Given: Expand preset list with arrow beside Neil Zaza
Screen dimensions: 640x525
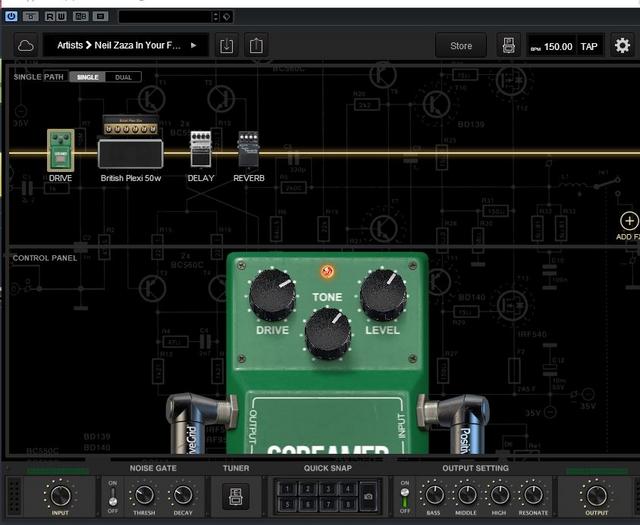Looking at the screenshot, I should point(193,45).
